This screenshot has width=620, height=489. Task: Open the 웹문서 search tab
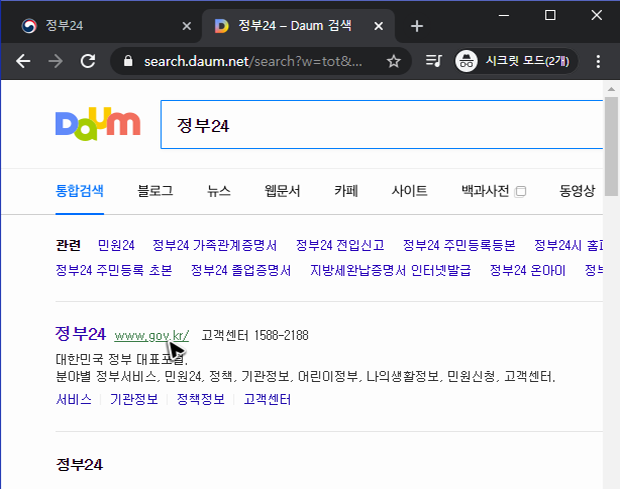coord(282,191)
